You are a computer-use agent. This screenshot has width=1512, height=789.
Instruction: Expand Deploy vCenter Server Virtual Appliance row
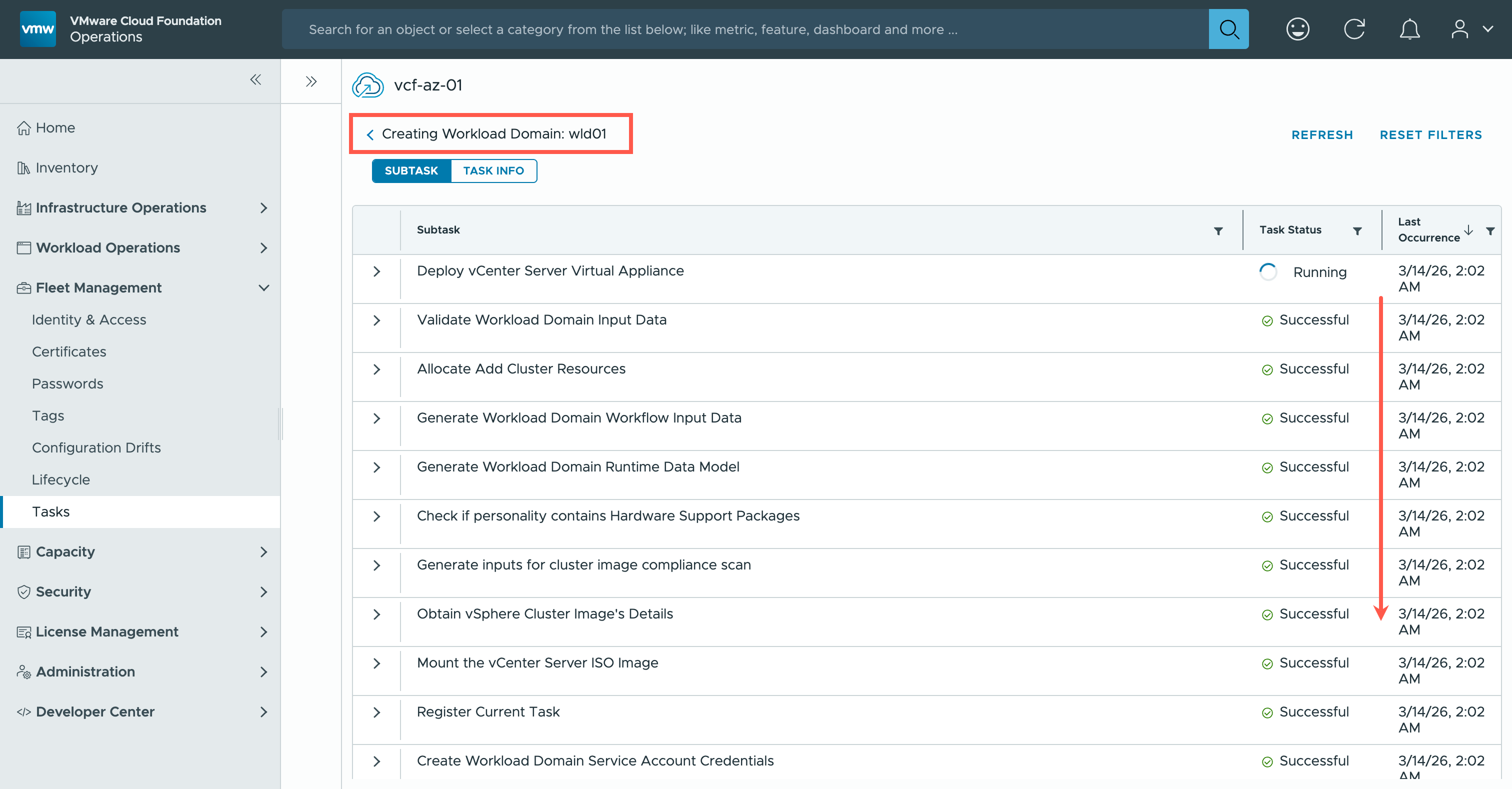click(x=377, y=271)
